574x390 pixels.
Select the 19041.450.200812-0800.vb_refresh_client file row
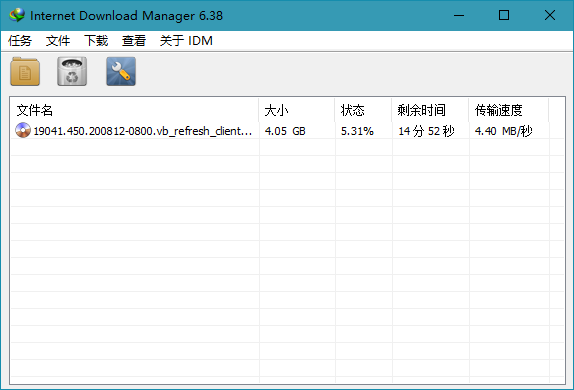pyautogui.click(x=287, y=131)
